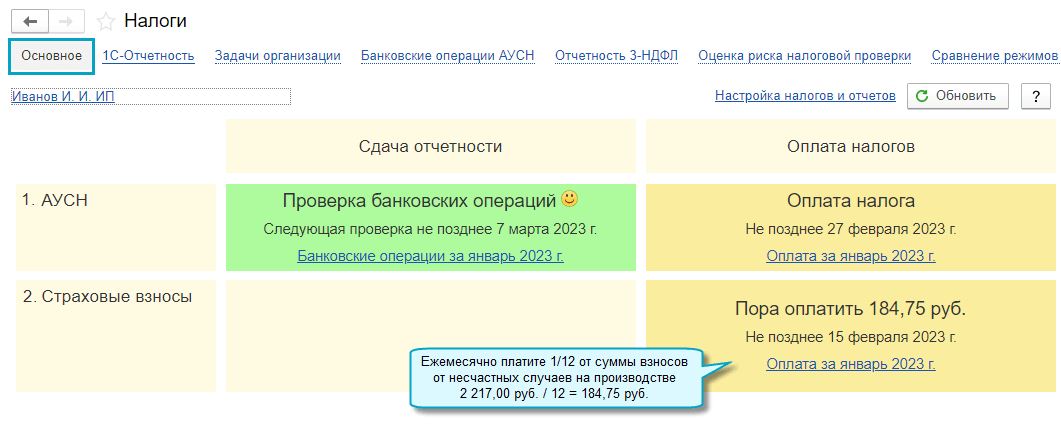Click text Не позднее 27 февраля 2023 г.

tap(851, 229)
